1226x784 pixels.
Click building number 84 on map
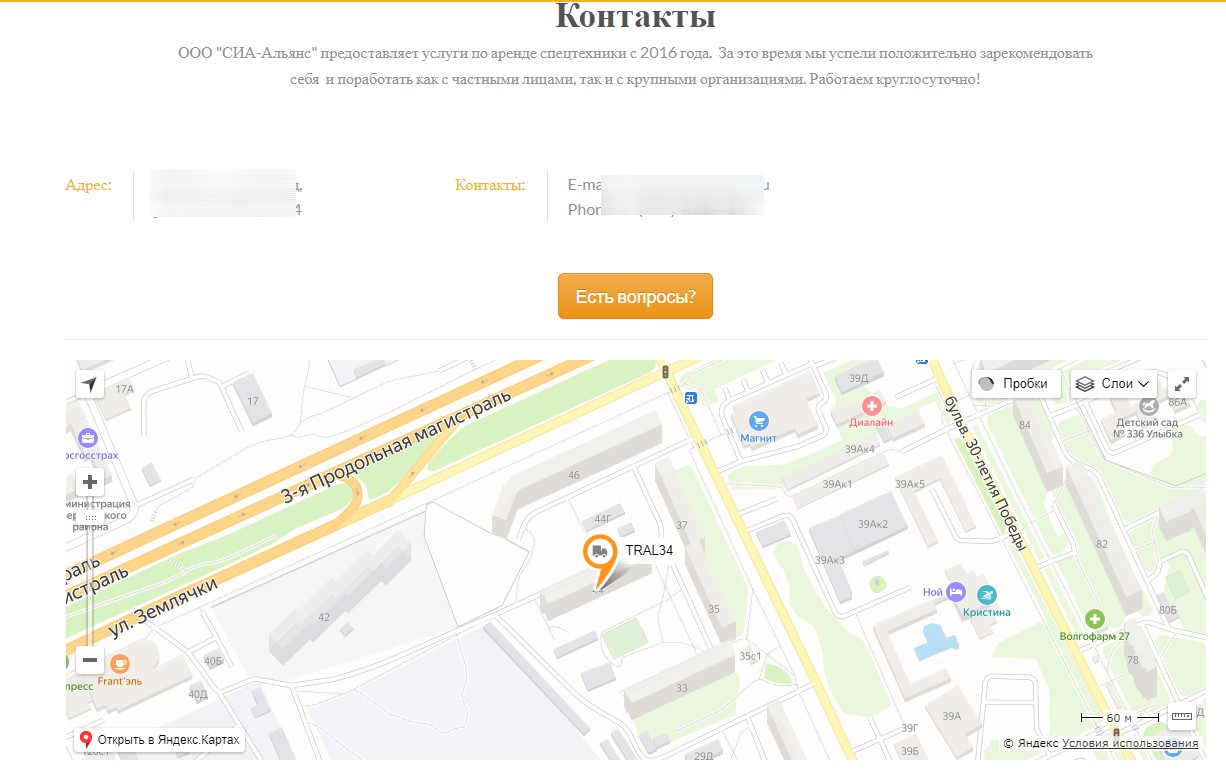[x=1024, y=426]
